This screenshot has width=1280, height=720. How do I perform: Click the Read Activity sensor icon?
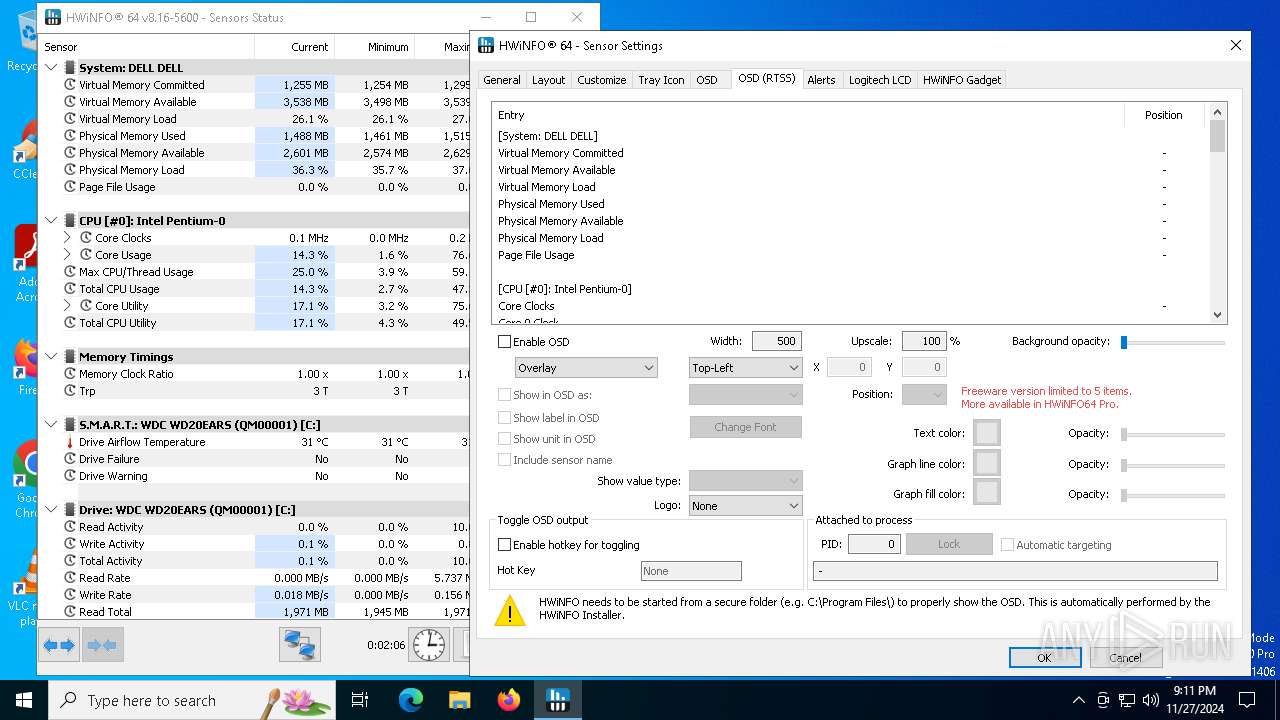click(x=70, y=527)
